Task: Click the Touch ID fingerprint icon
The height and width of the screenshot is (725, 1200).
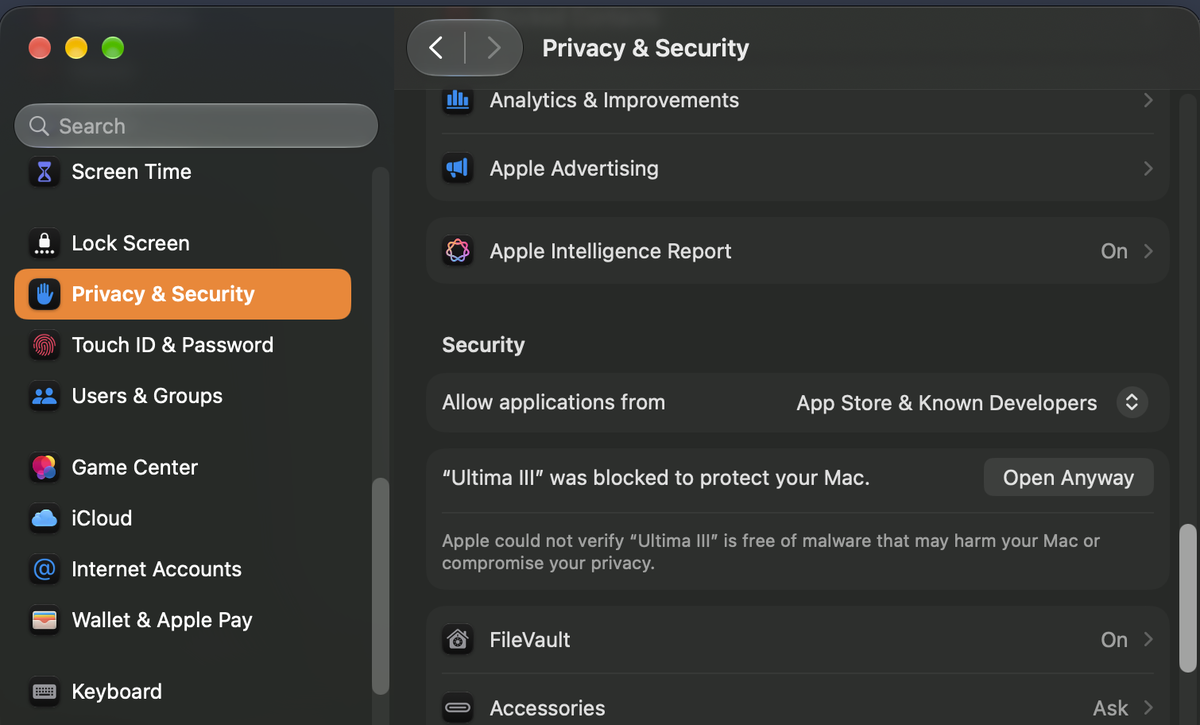Action: 44,345
